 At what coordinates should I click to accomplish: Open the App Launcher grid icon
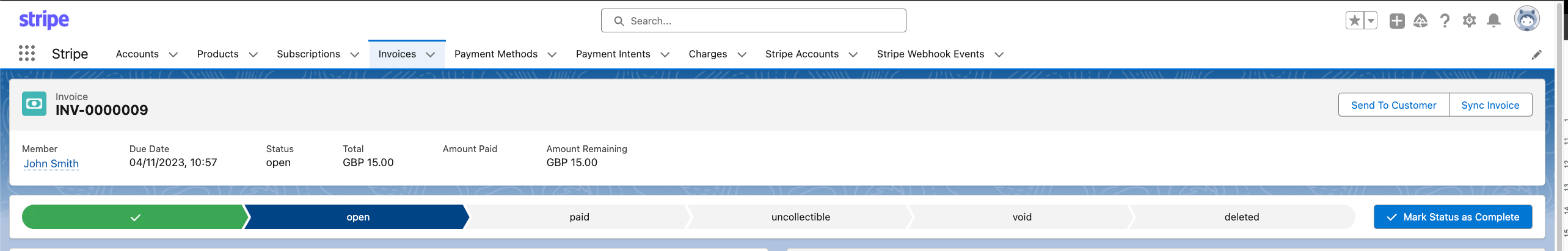click(26, 54)
